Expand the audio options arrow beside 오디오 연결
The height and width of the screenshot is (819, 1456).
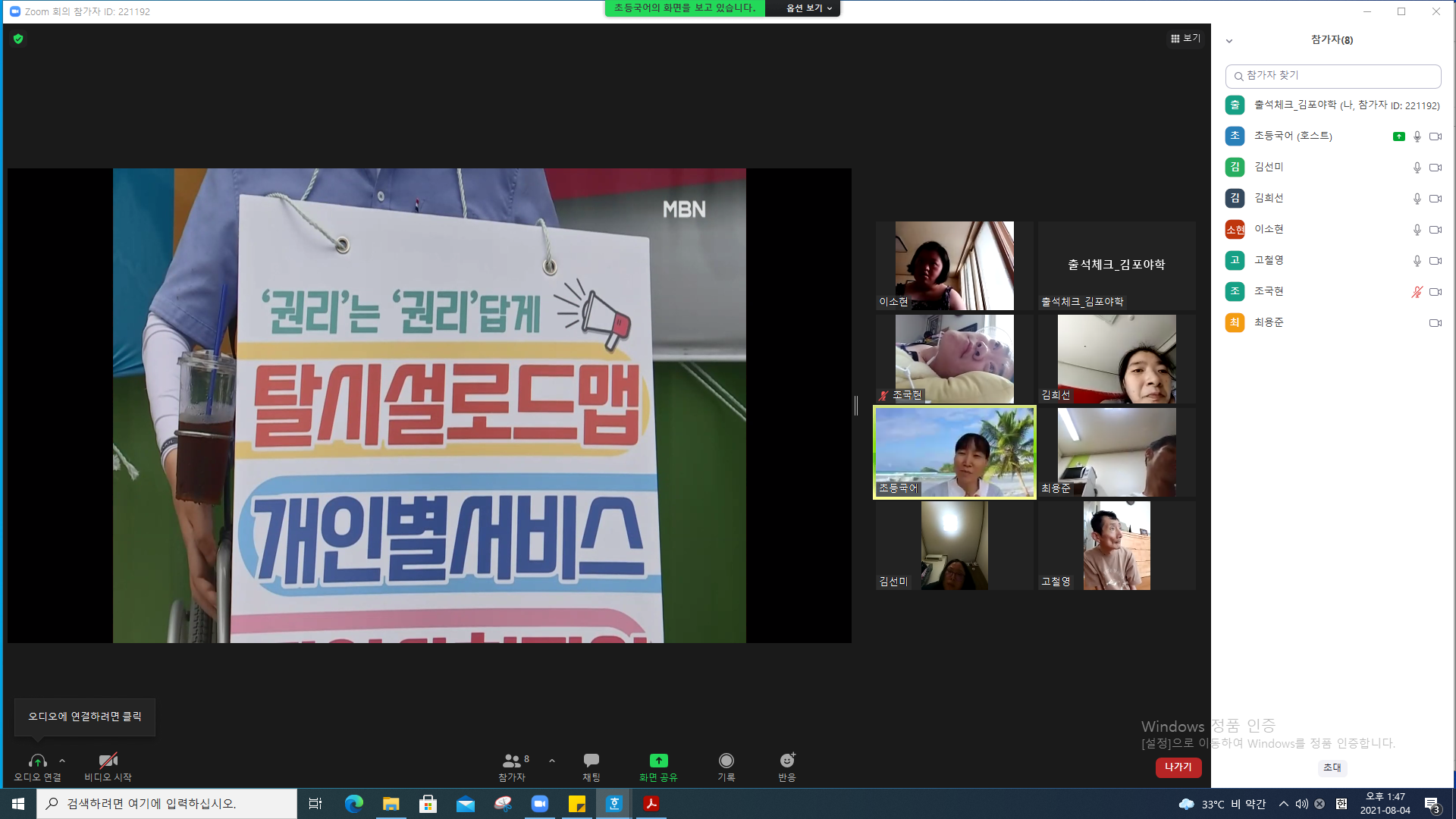pyautogui.click(x=62, y=761)
